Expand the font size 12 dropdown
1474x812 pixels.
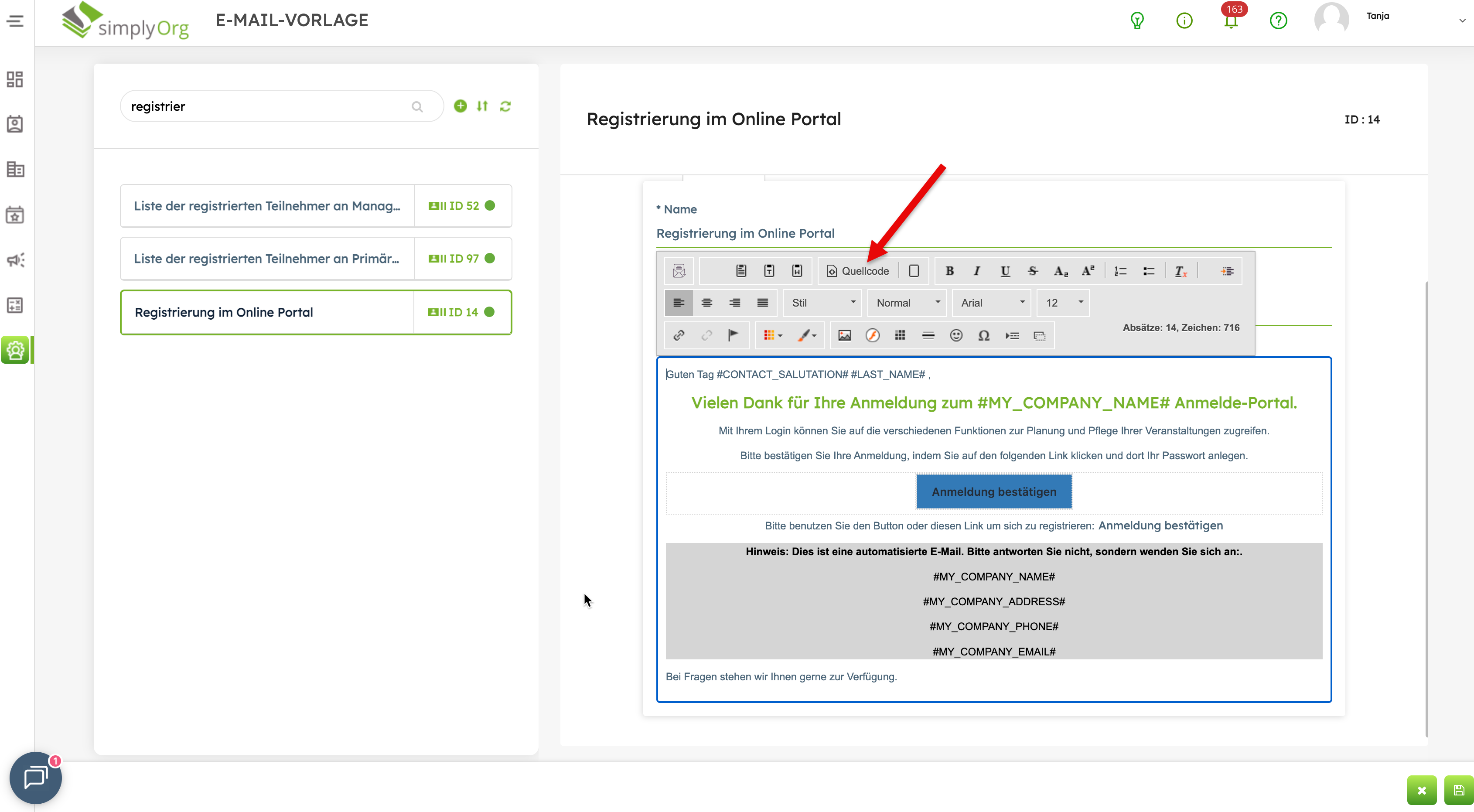pos(1064,303)
